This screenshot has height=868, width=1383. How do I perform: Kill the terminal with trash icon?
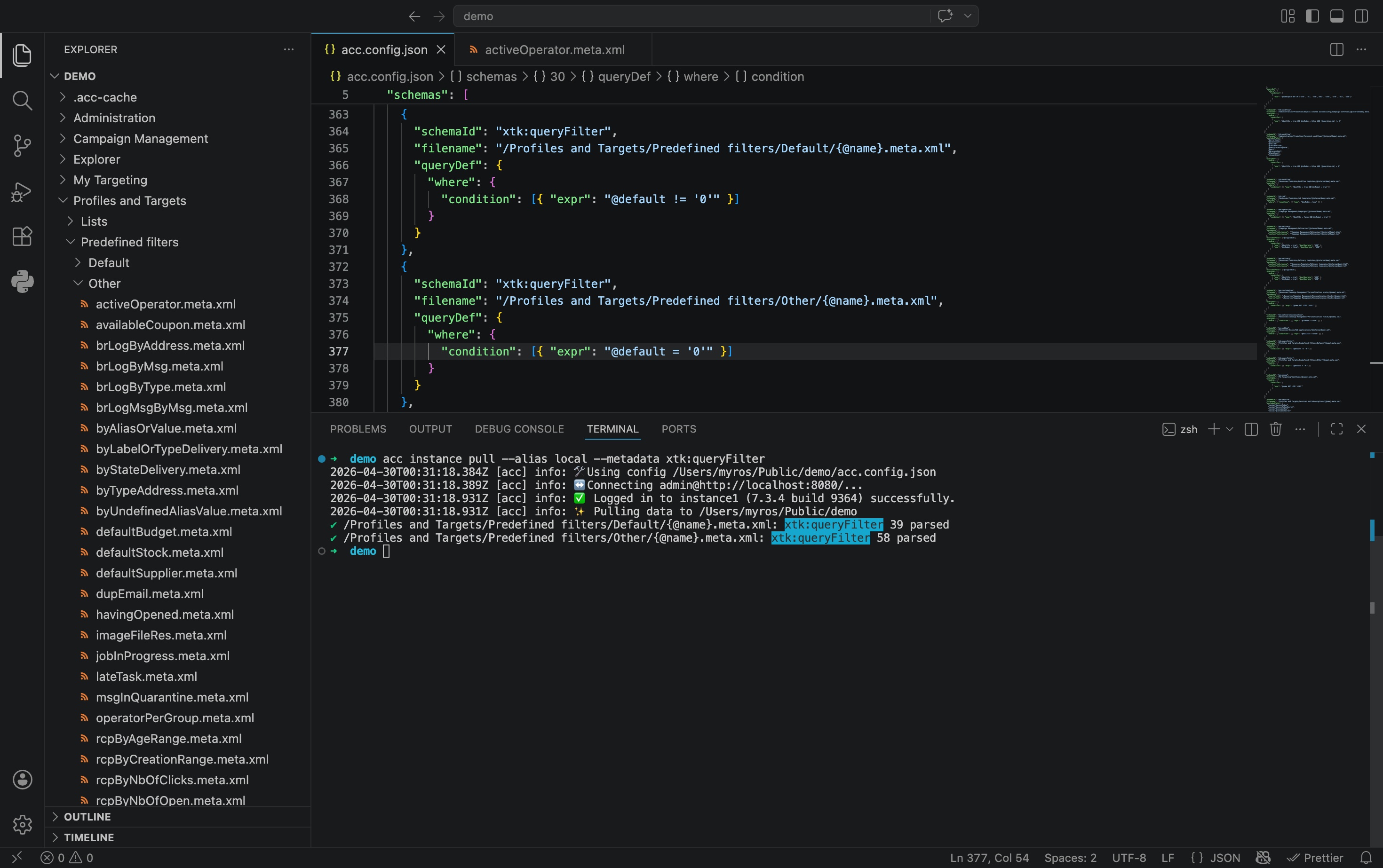(x=1276, y=429)
